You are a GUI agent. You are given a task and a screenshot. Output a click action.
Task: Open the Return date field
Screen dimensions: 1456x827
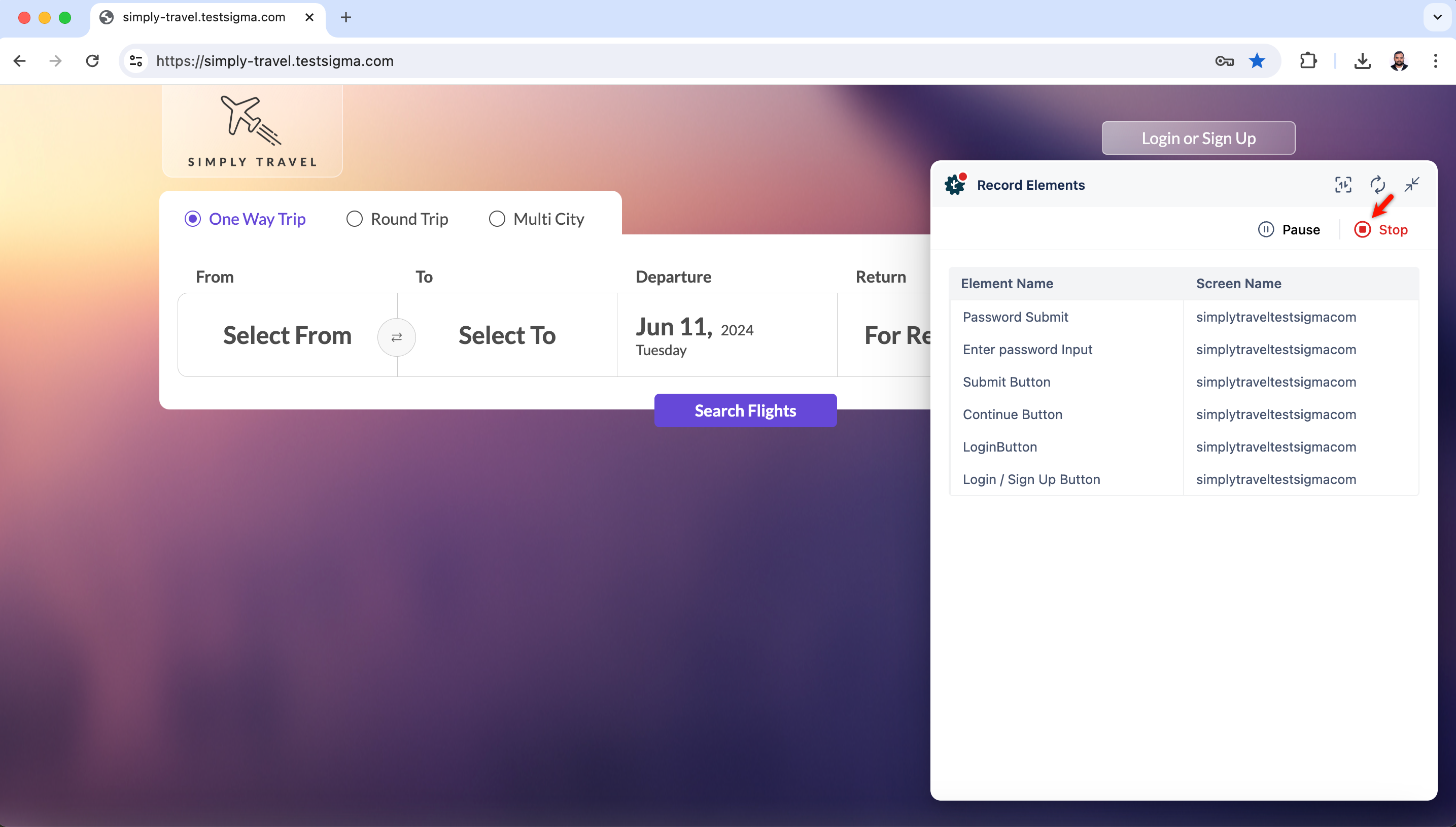[x=885, y=335]
